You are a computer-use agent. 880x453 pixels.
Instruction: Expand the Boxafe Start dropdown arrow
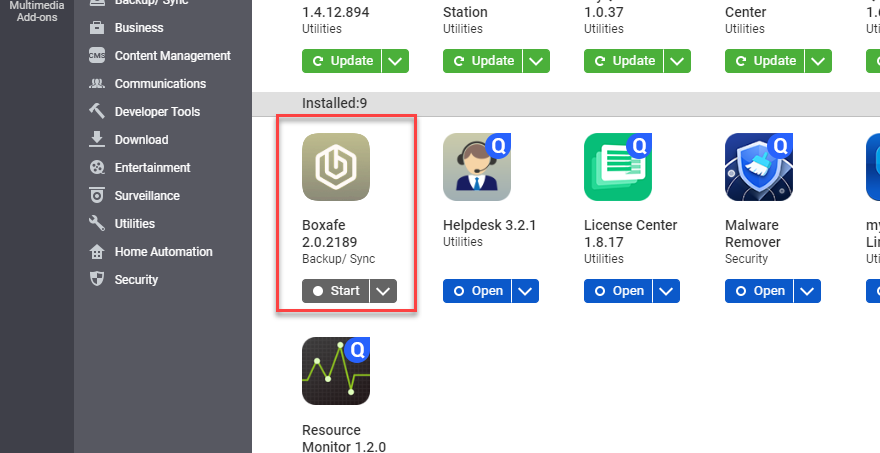(384, 291)
